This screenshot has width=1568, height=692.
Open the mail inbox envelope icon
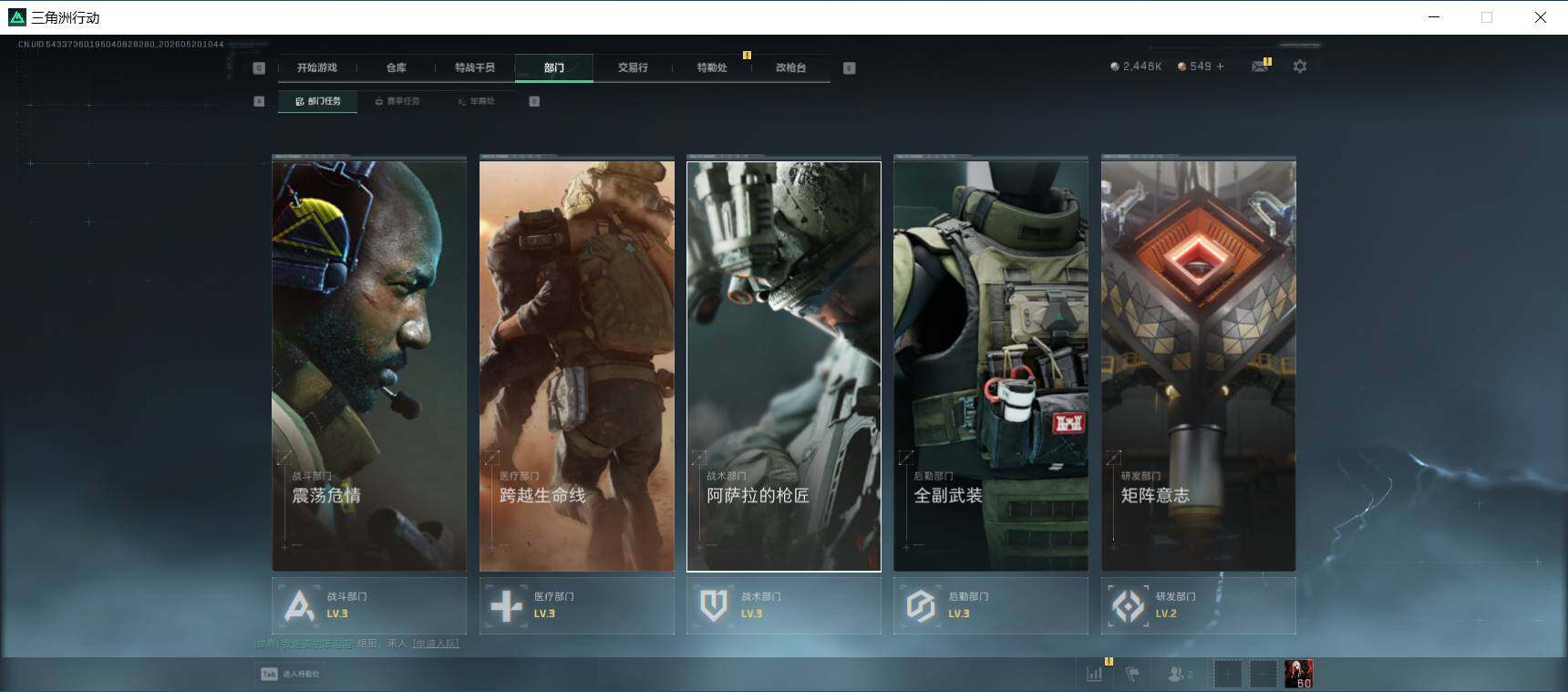coord(1260,67)
